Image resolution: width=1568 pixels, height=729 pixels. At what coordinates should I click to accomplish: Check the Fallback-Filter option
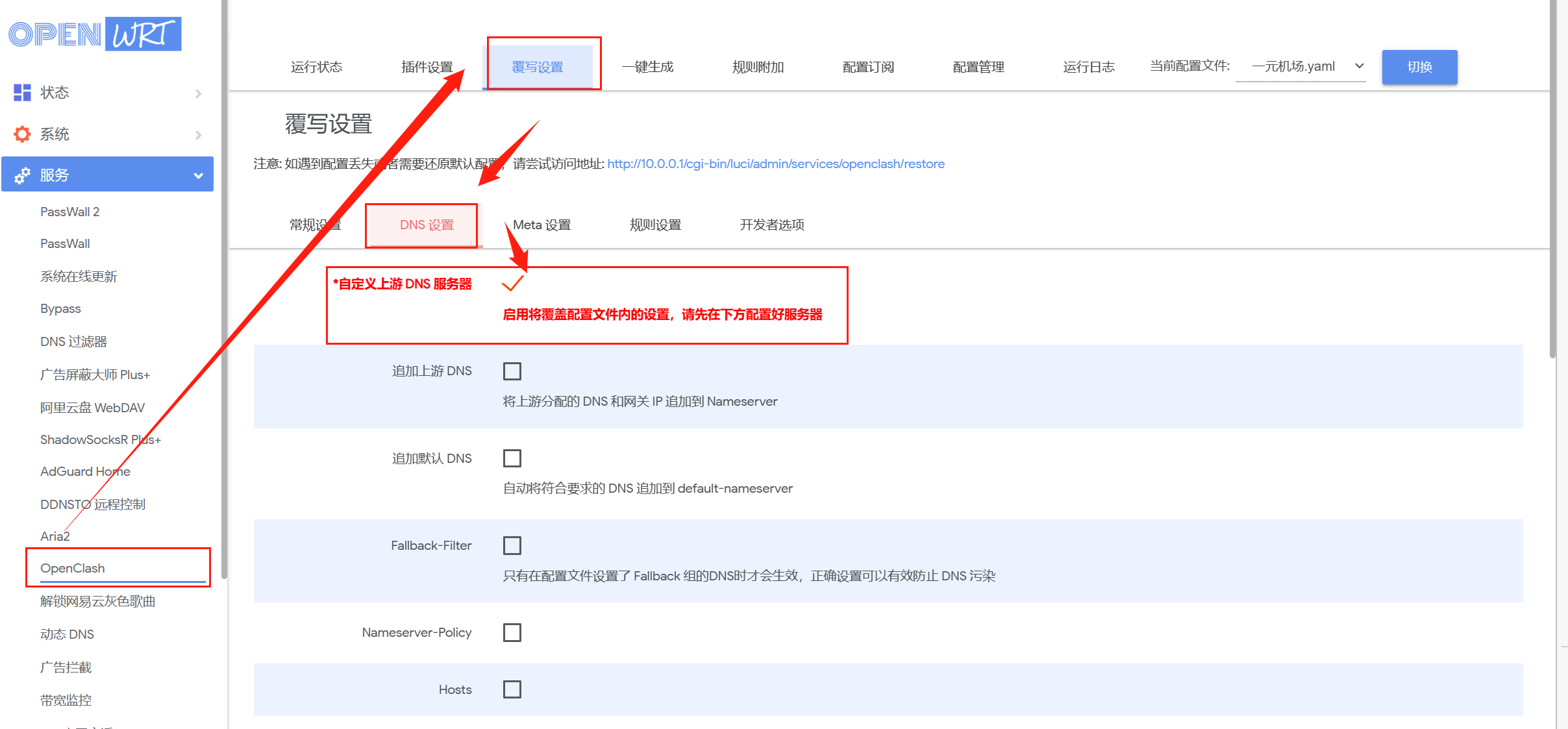coord(512,545)
